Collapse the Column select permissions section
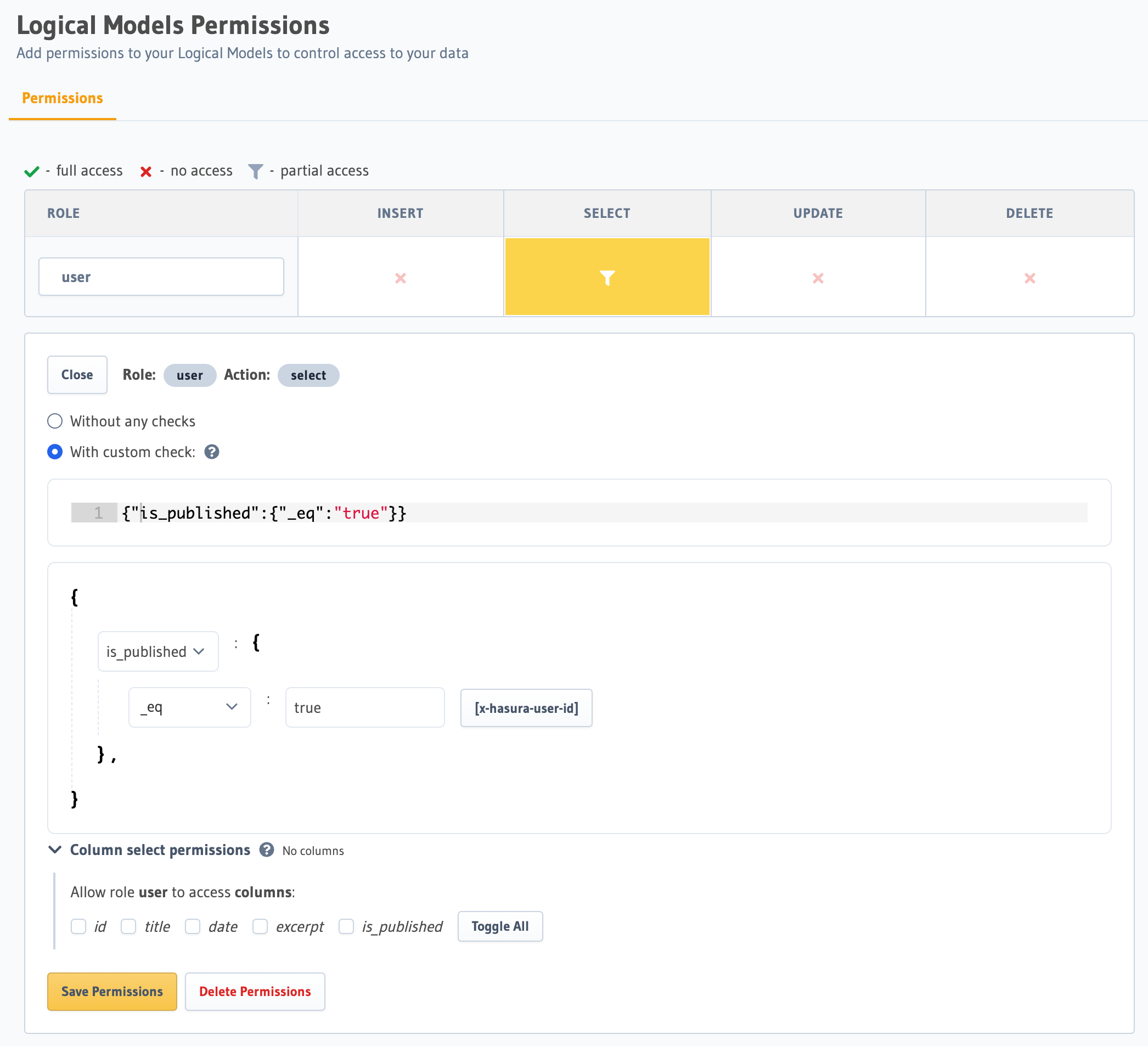 click(x=55, y=850)
